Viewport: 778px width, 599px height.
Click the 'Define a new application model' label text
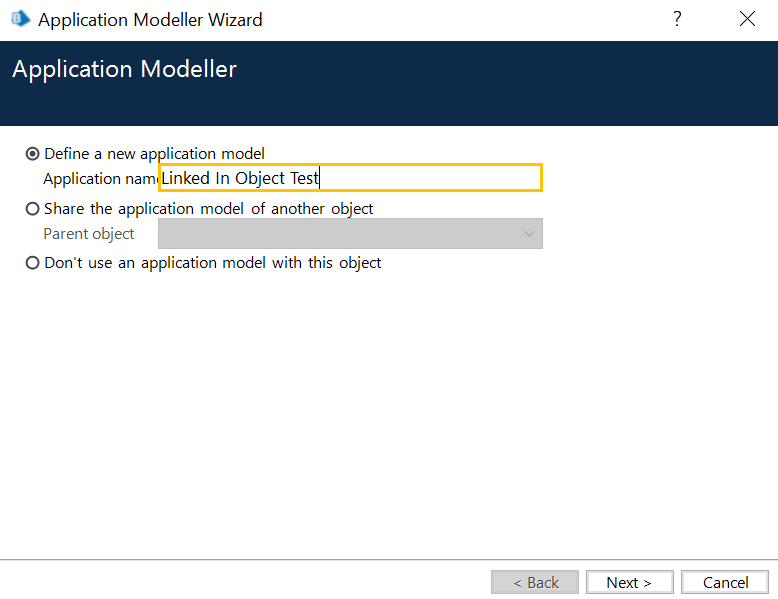(x=155, y=154)
